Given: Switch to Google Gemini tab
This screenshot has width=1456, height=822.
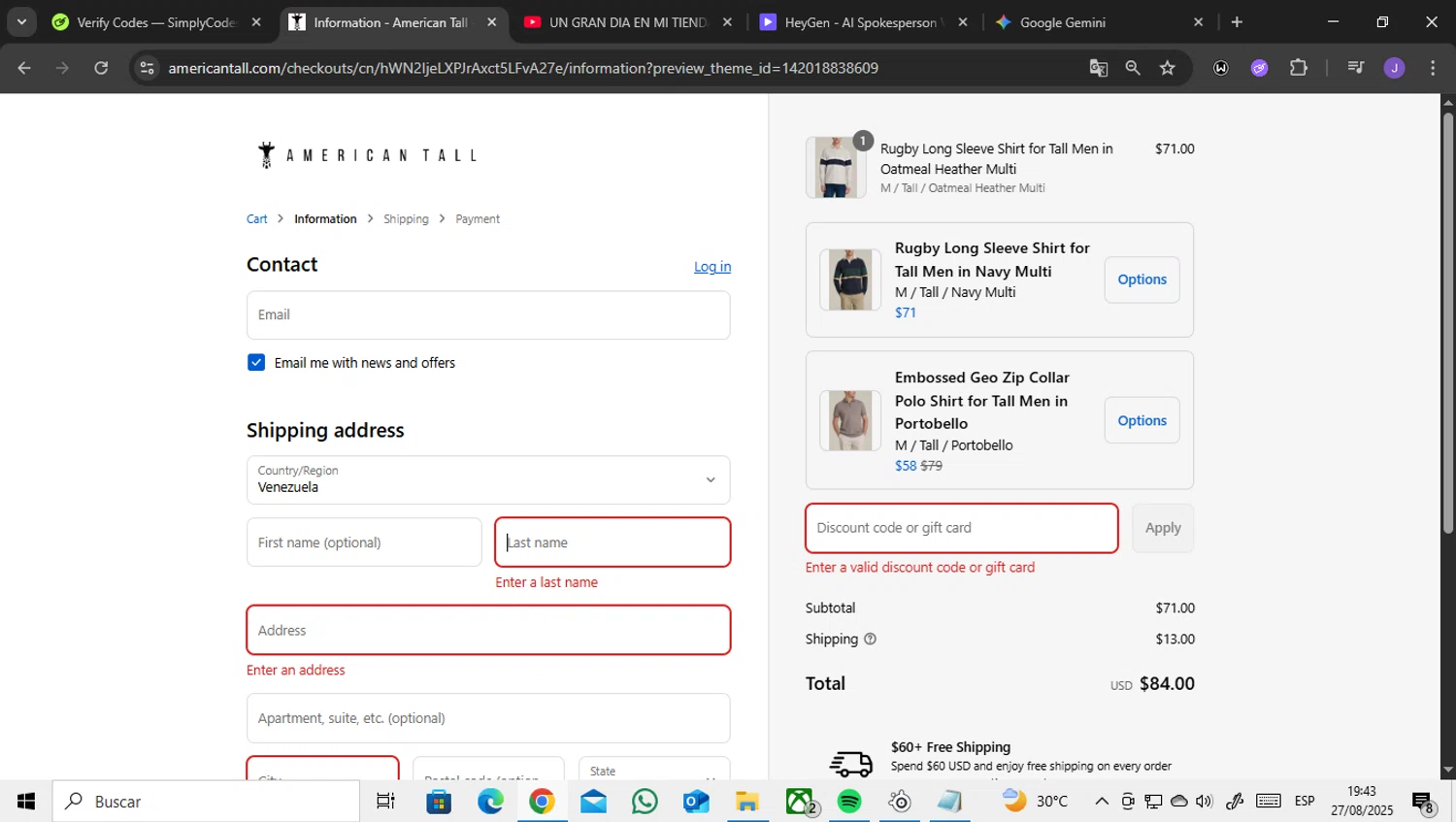Looking at the screenshot, I should [x=1100, y=22].
